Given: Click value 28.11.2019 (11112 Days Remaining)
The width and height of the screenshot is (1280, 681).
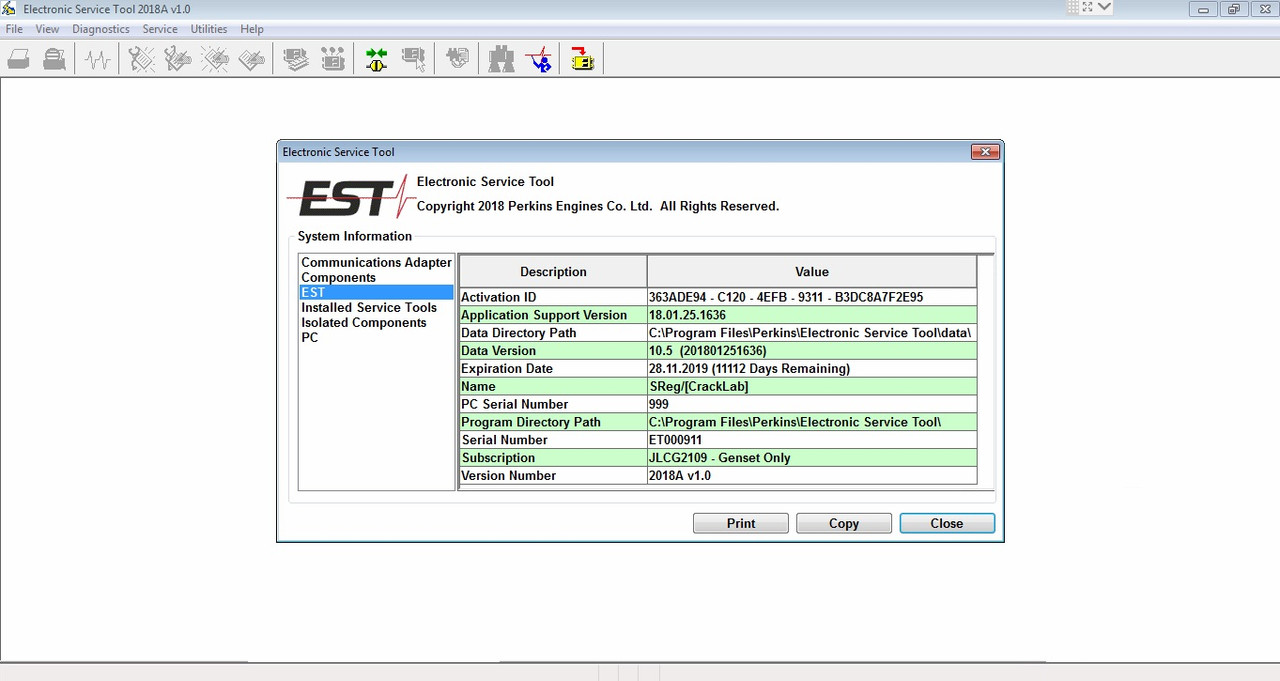Looking at the screenshot, I should click(812, 369).
